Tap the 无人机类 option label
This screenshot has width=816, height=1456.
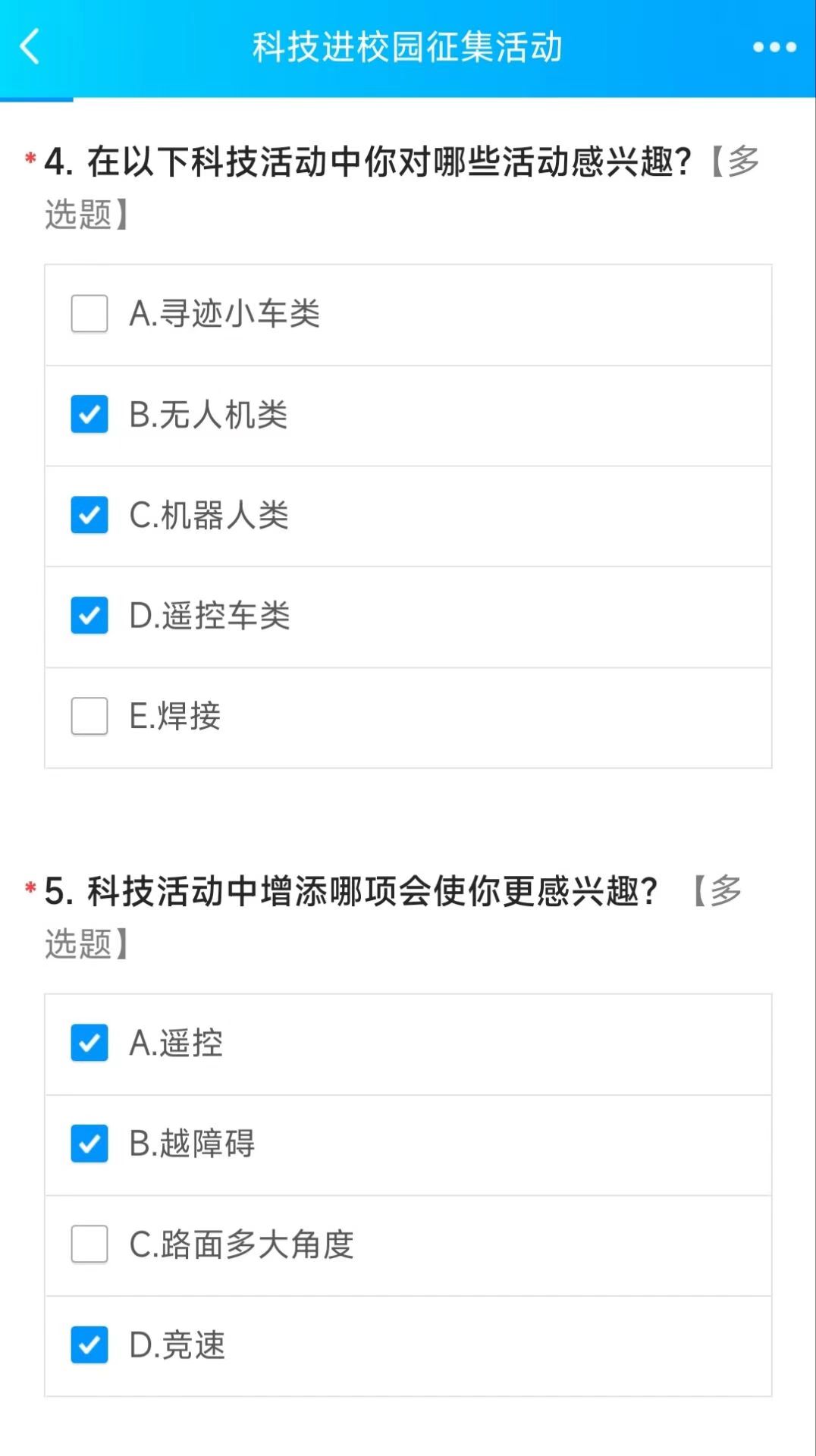pyautogui.click(x=209, y=415)
